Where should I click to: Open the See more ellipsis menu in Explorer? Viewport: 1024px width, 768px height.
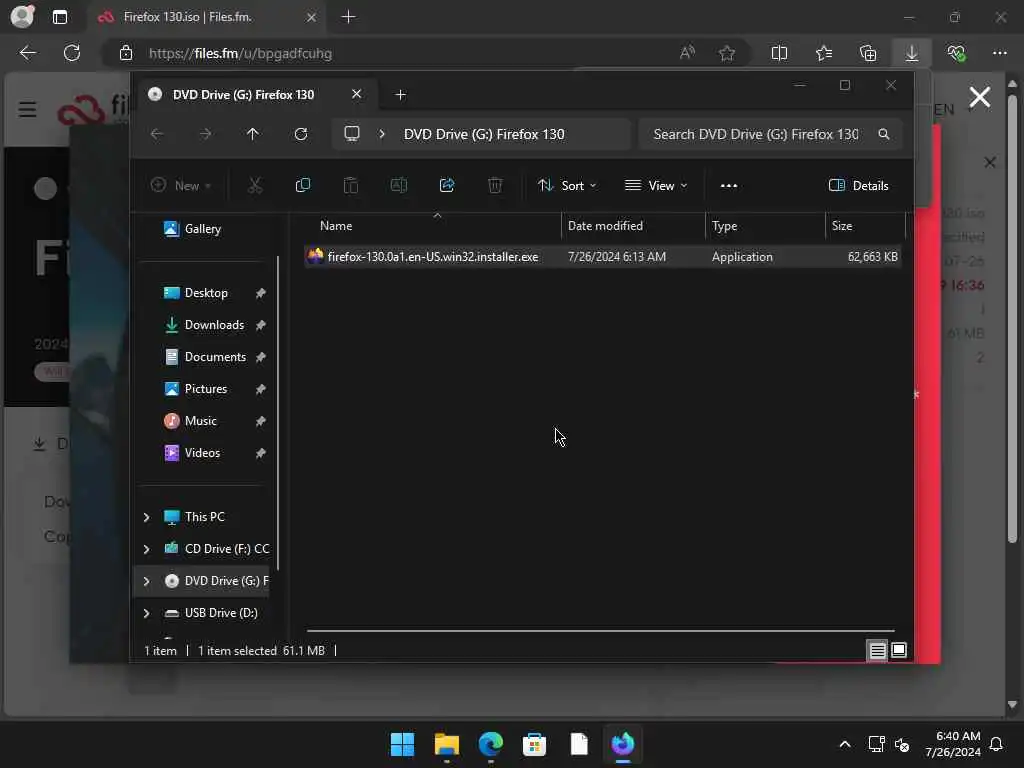pos(729,185)
